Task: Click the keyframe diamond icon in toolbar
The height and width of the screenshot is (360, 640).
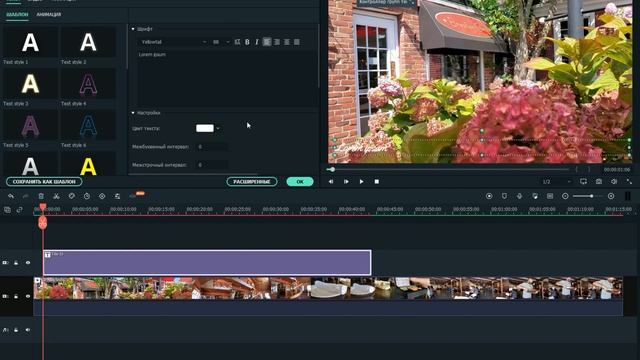Action: 102,196
